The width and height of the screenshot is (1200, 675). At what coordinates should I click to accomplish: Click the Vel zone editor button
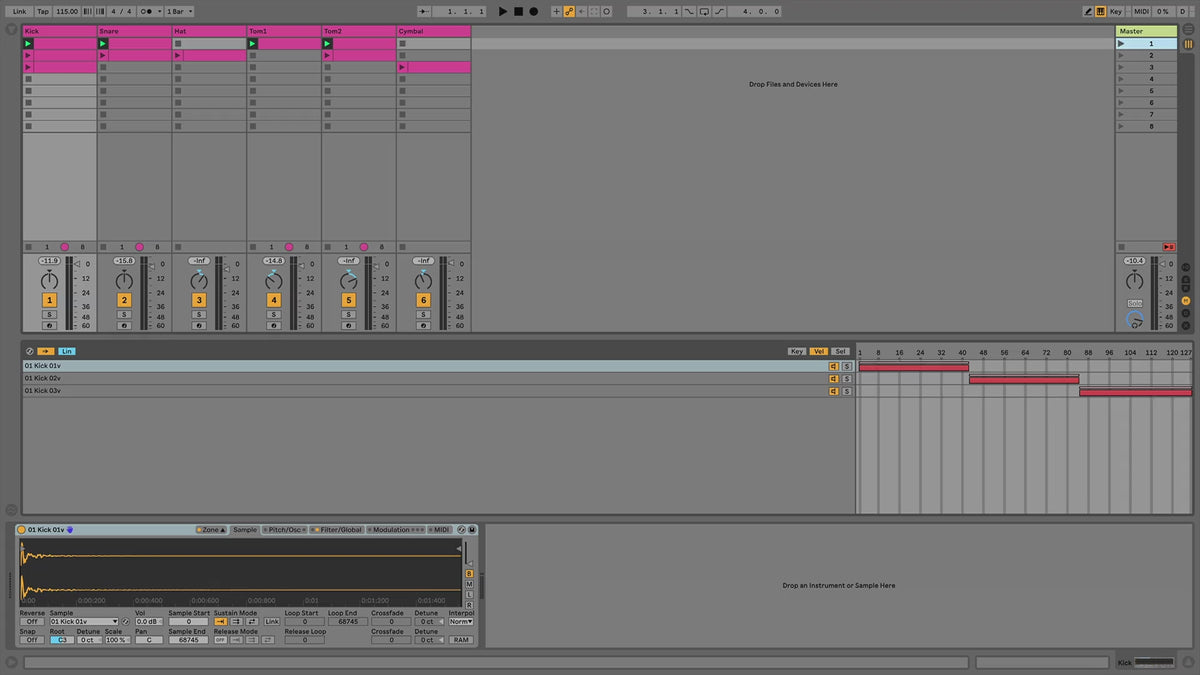point(819,351)
